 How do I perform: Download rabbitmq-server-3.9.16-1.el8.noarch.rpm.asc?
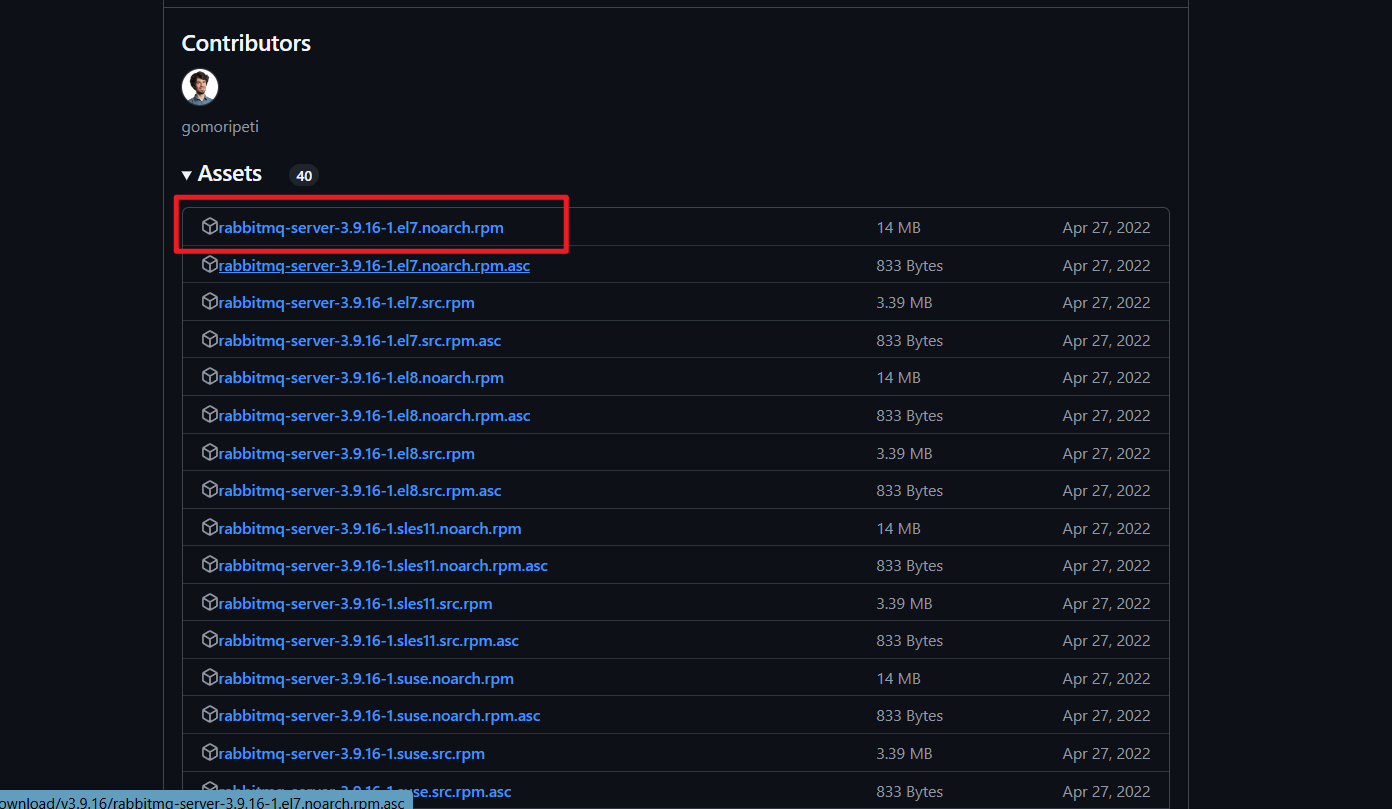coord(374,416)
